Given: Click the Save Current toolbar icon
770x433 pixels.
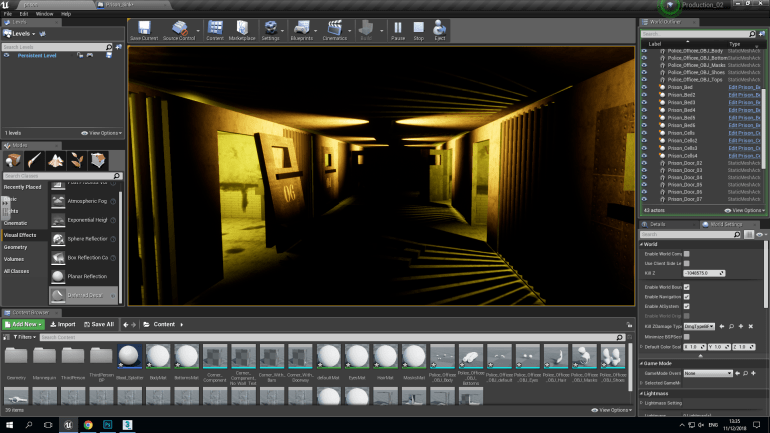Looking at the screenshot, I should click(x=142, y=28).
